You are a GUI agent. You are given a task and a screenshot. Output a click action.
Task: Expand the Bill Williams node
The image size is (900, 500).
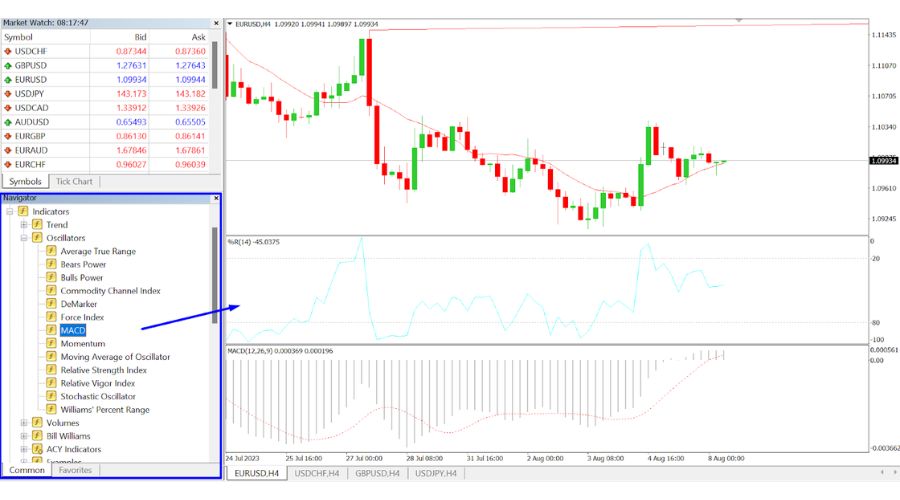tap(23, 436)
